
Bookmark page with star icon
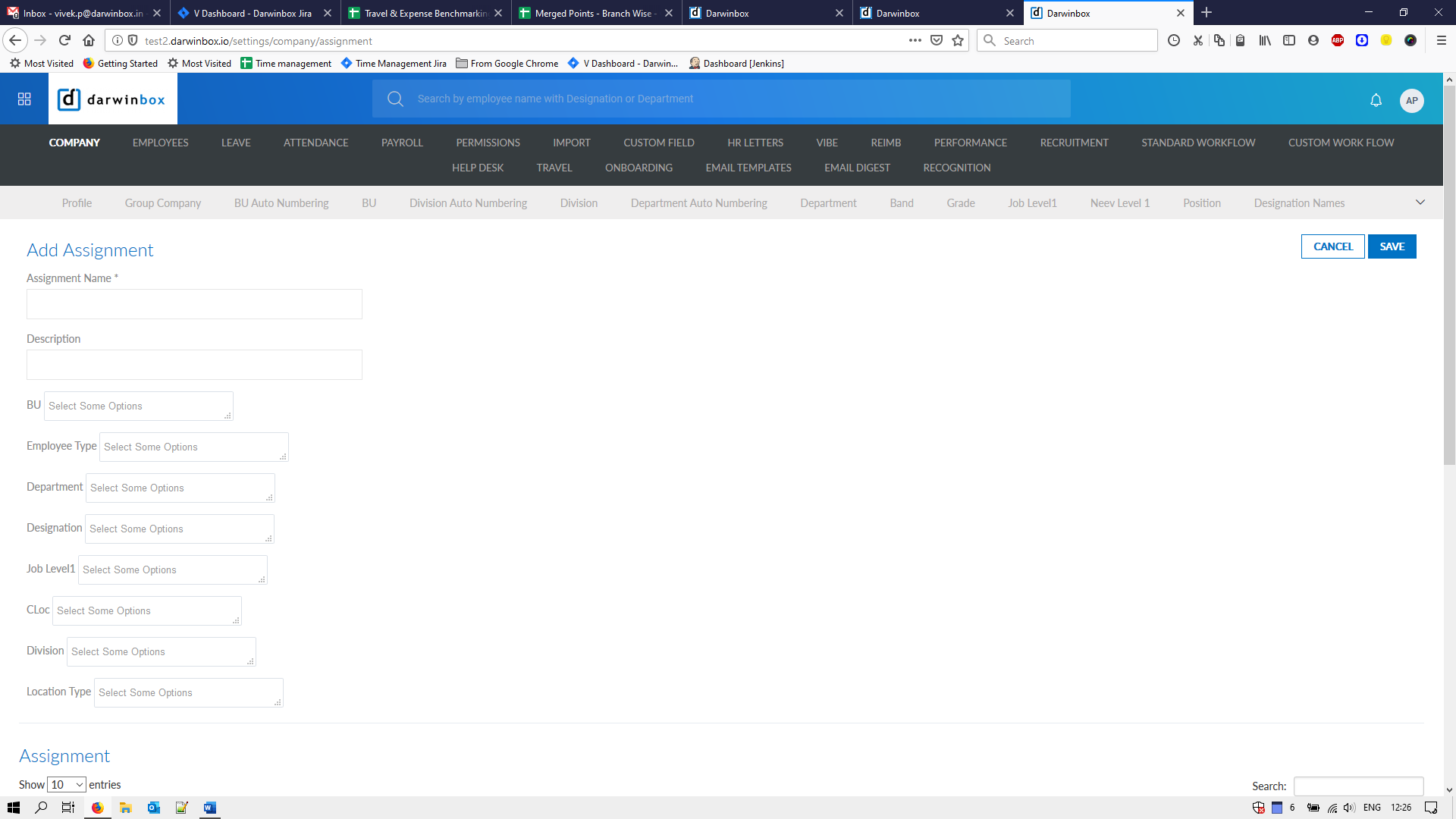(958, 41)
